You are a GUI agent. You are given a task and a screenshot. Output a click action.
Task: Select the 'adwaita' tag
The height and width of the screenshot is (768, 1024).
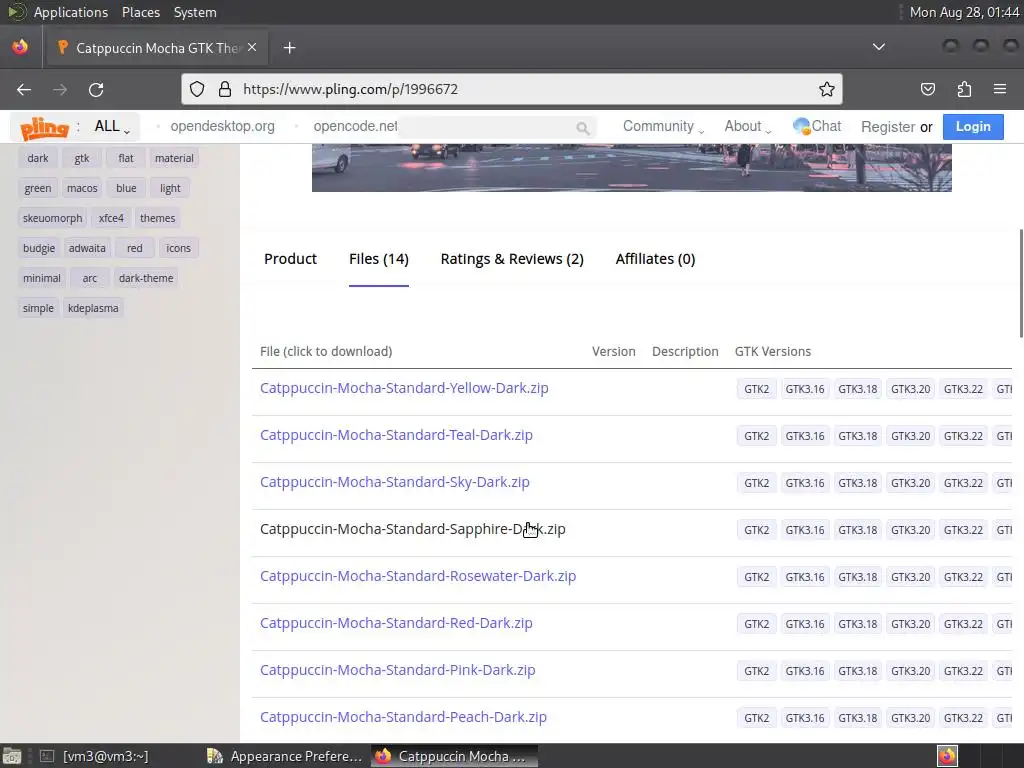pyautogui.click(x=87, y=248)
